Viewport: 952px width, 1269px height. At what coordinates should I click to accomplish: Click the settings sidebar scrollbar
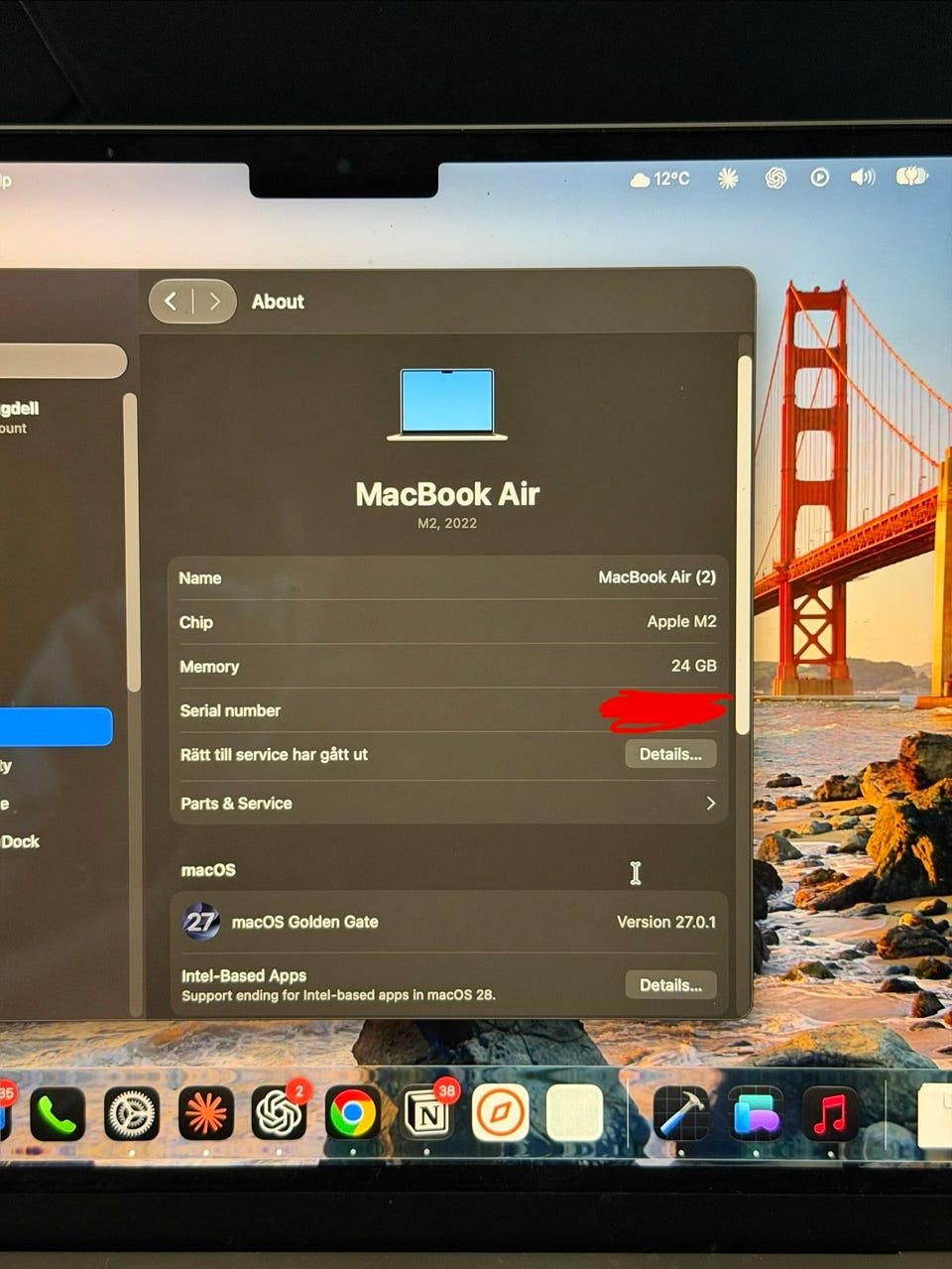click(131, 542)
